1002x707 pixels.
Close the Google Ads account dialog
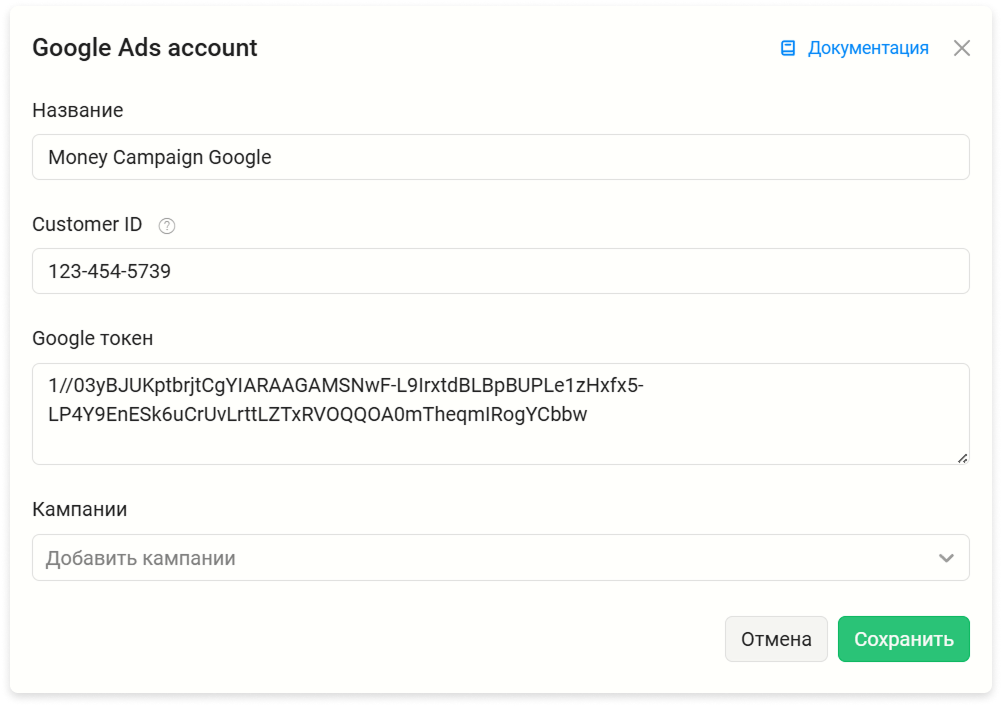[962, 48]
